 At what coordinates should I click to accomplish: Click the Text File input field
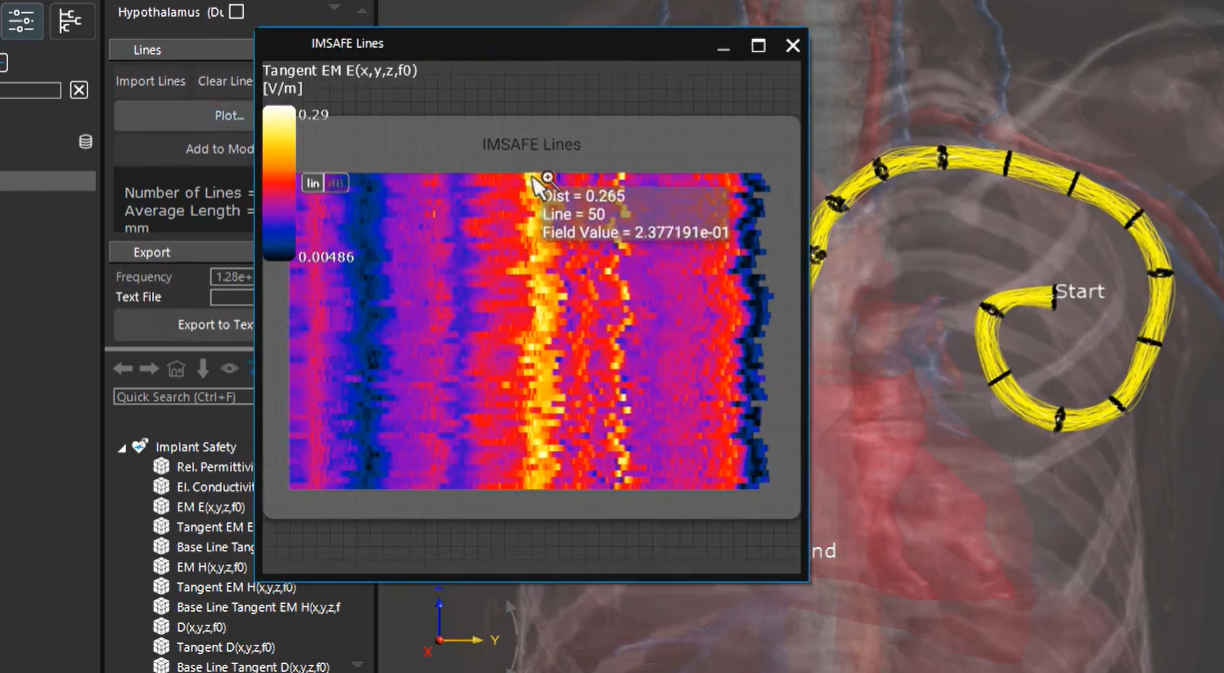coord(232,297)
